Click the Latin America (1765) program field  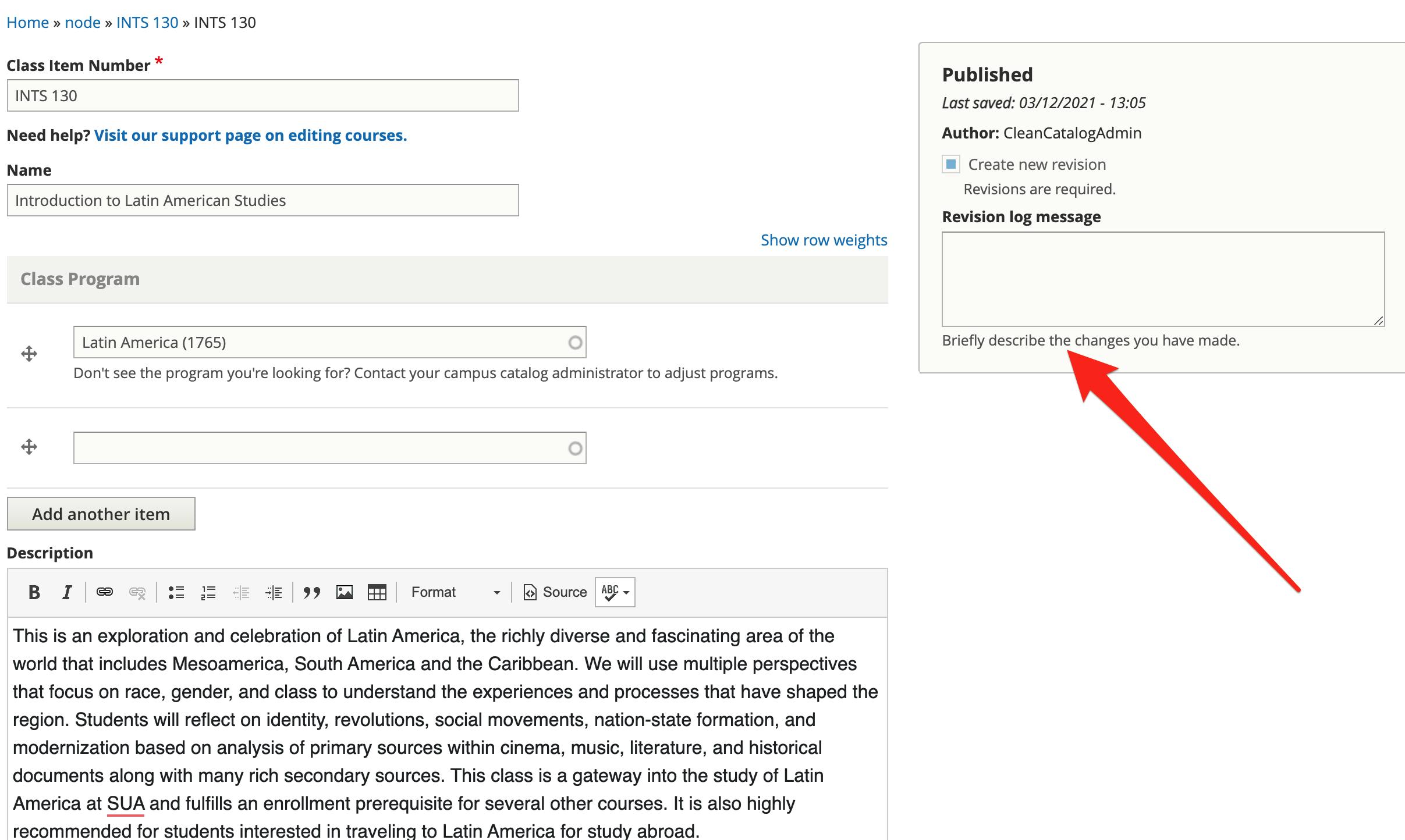pos(329,342)
